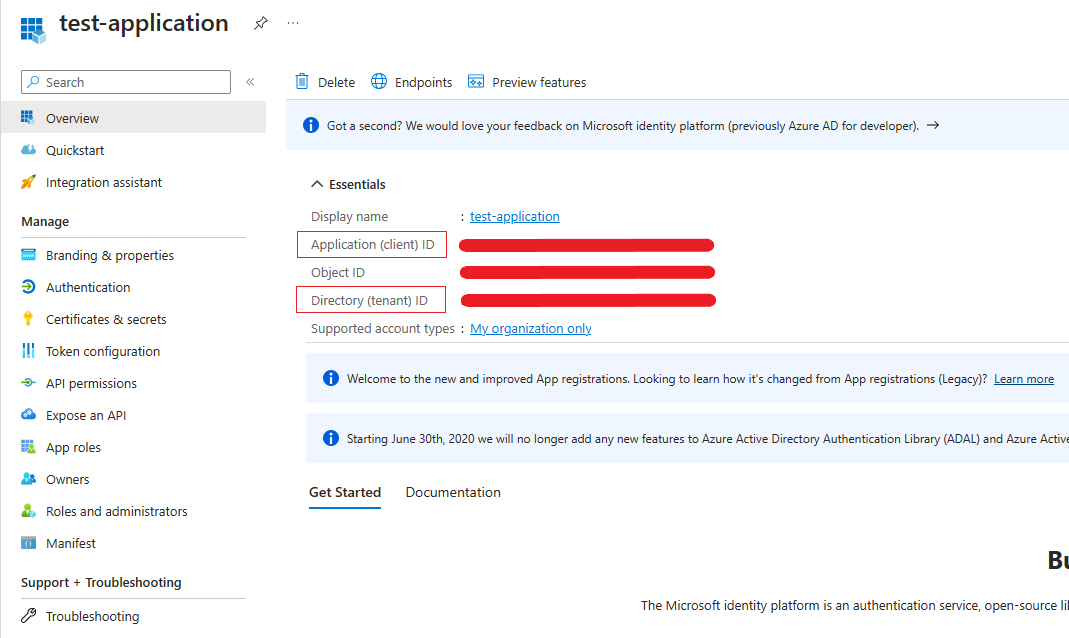Click the Integration assistant rocket icon
This screenshot has width=1069, height=638.
[x=28, y=182]
